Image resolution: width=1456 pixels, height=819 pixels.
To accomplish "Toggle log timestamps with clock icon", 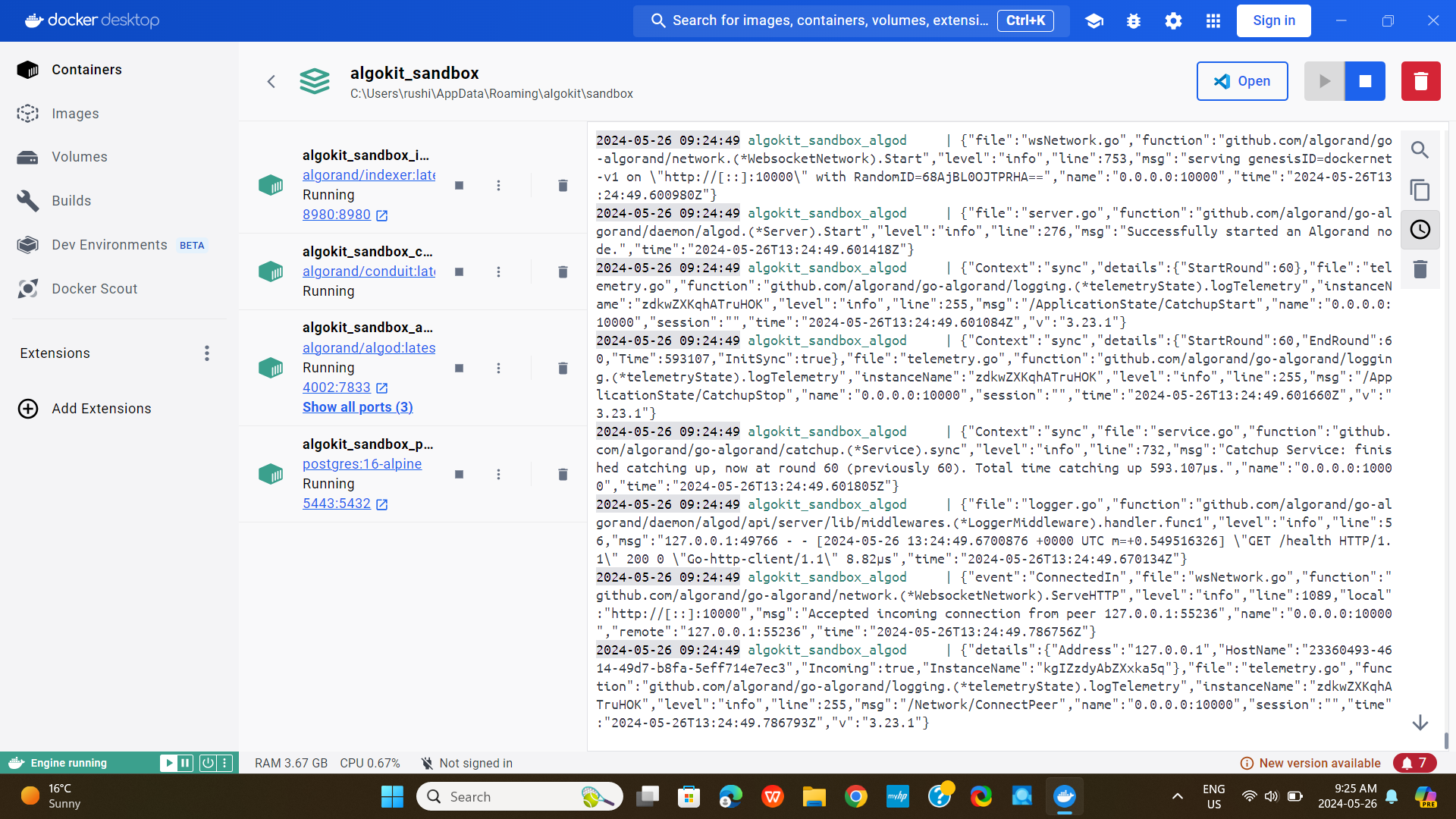I will [1420, 230].
